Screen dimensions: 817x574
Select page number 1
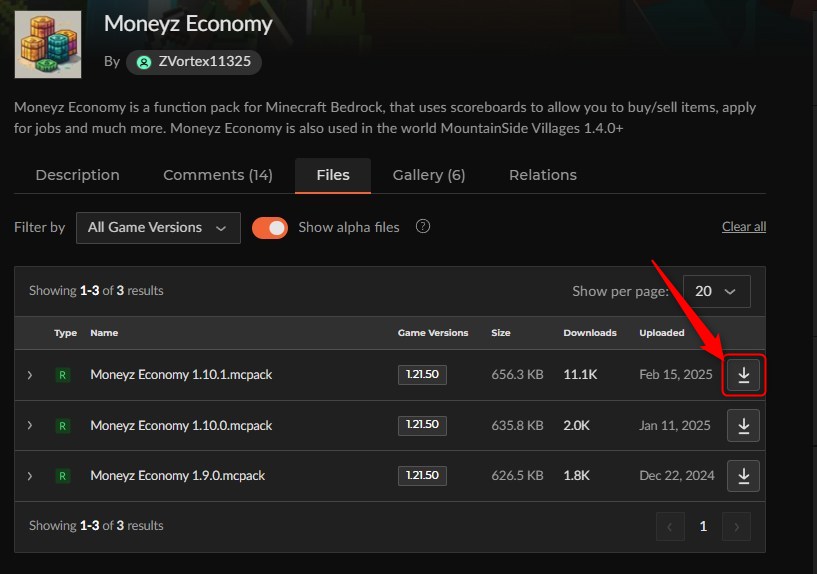coord(703,527)
